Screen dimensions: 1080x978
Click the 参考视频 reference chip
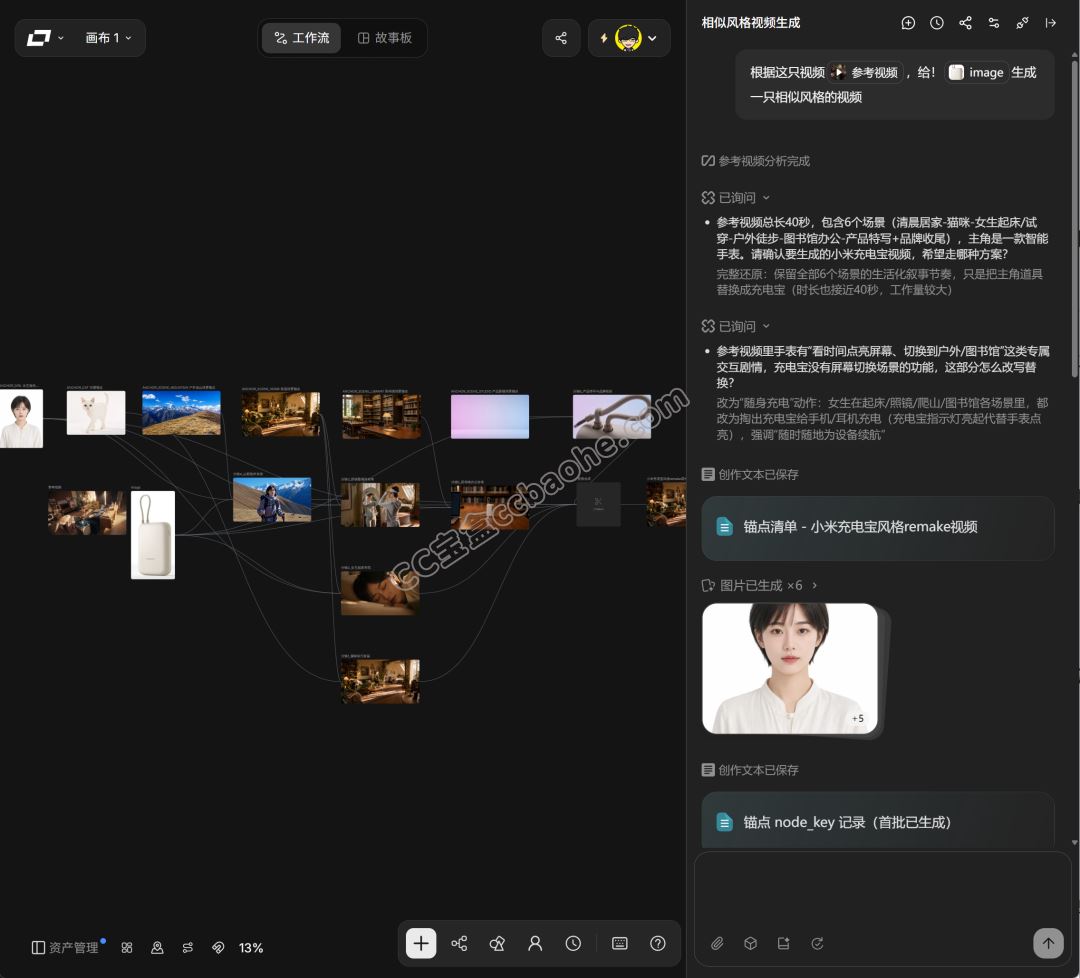pos(864,72)
